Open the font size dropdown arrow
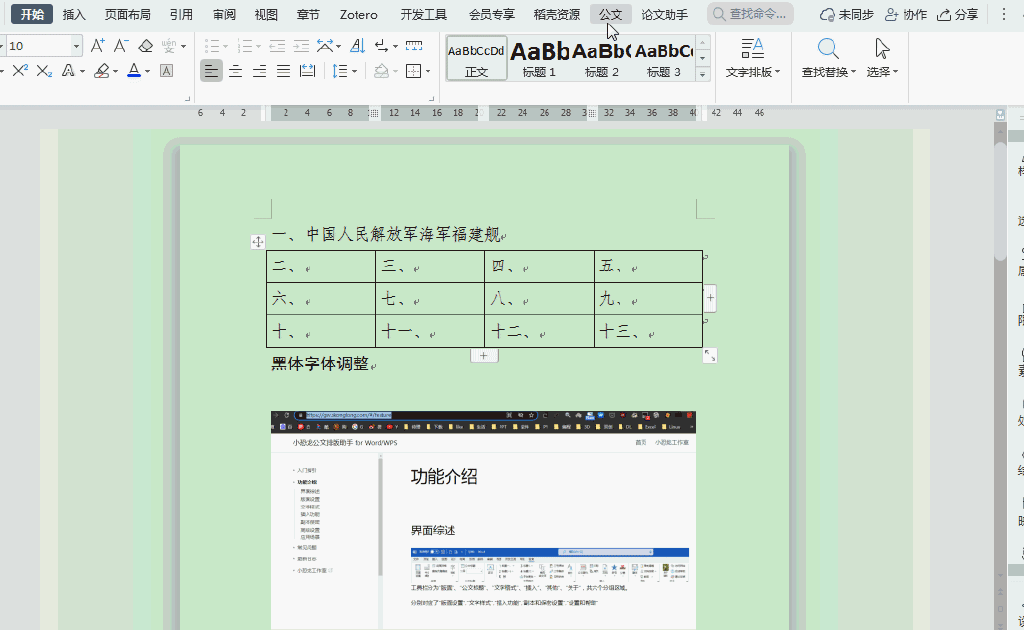The image size is (1024, 630). pos(76,46)
